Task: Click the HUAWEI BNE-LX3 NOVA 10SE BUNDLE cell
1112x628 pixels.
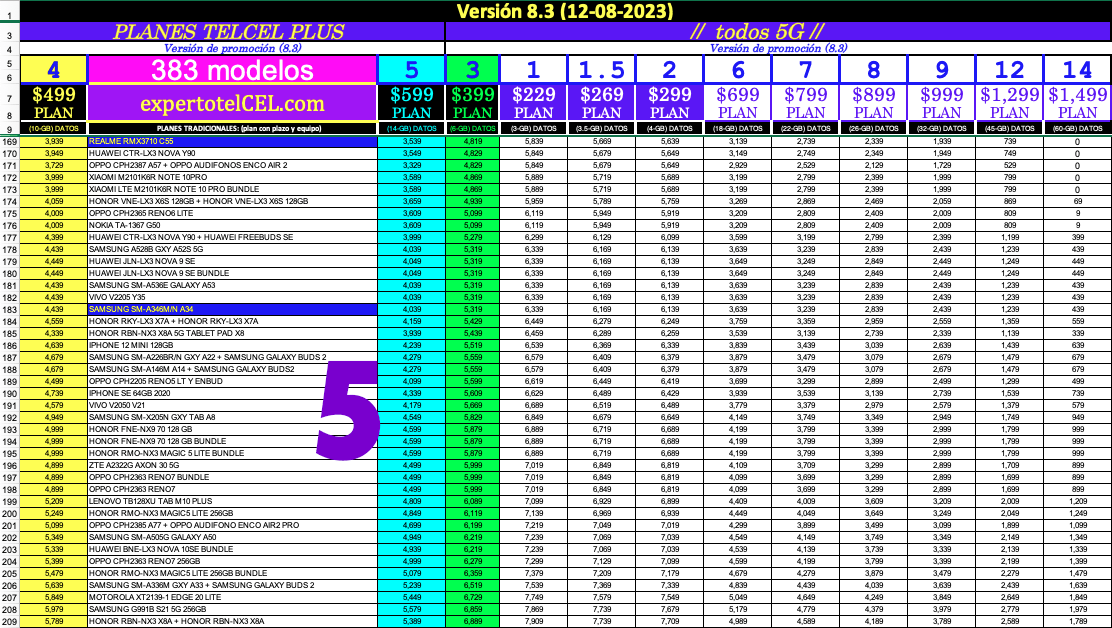Action: tap(232, 549)
